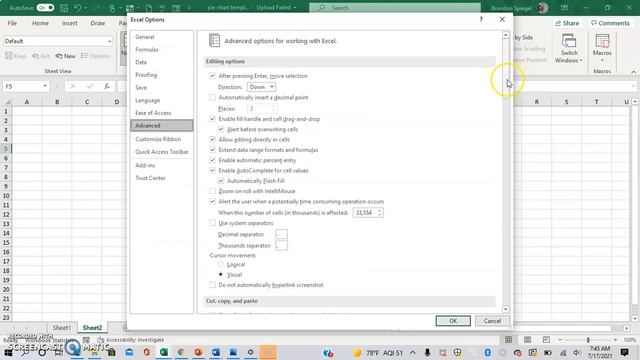Toggle Enable AutoComplete for cell values

[212, 170]
